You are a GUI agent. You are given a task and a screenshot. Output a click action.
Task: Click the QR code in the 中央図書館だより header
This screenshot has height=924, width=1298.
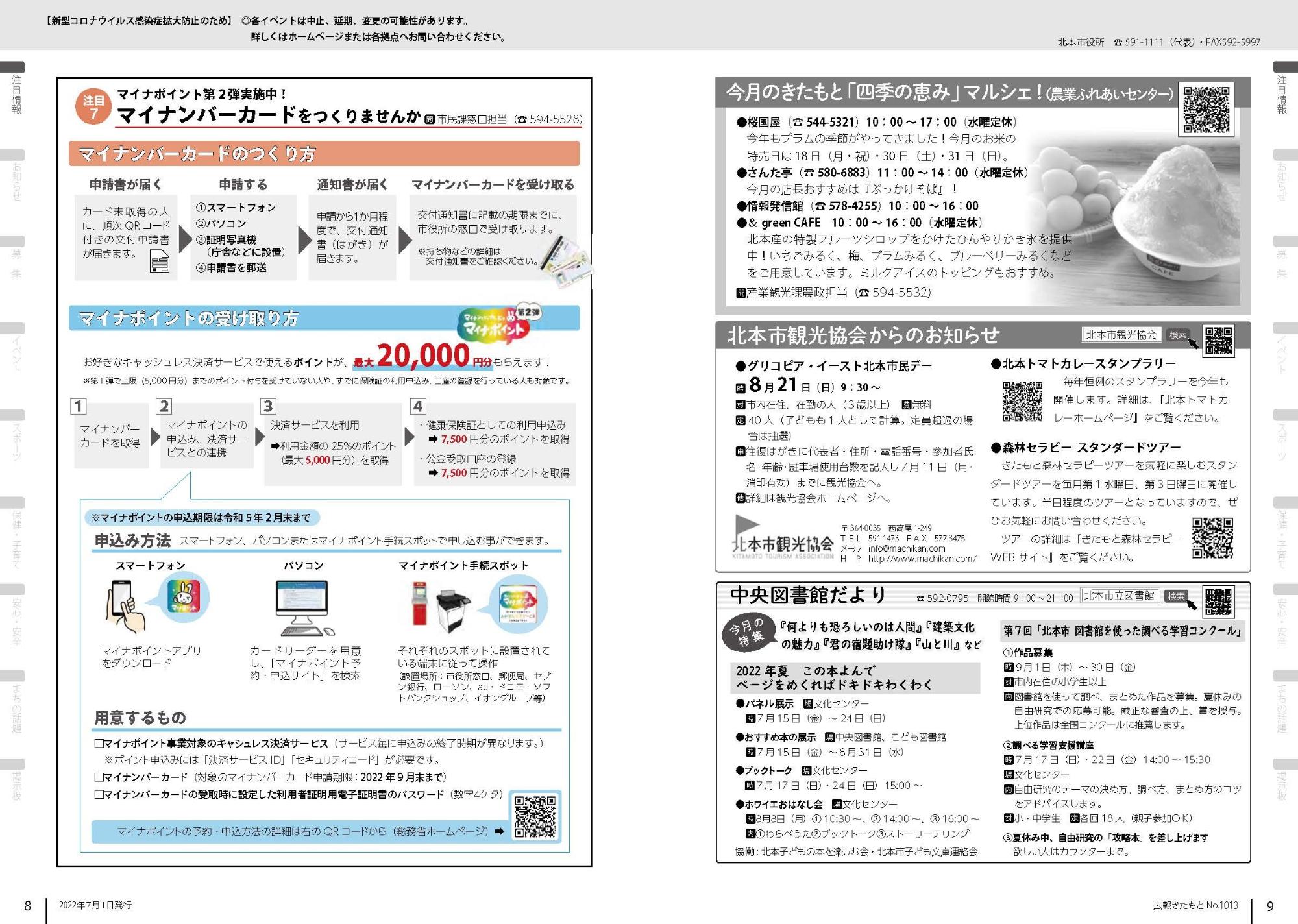tap(1218, 601)
